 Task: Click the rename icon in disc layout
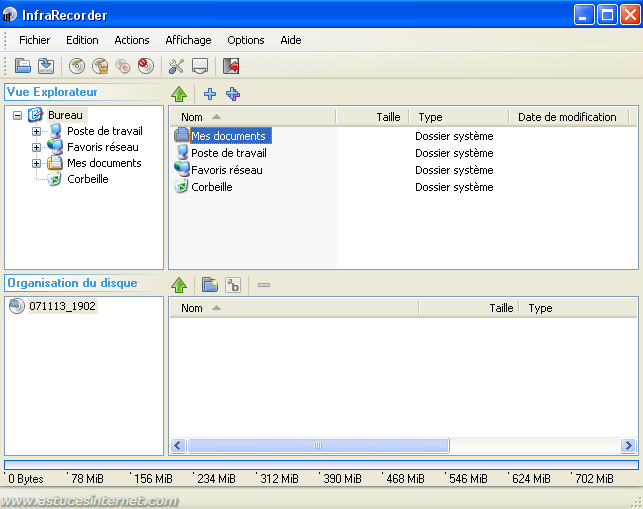[233, 285]
